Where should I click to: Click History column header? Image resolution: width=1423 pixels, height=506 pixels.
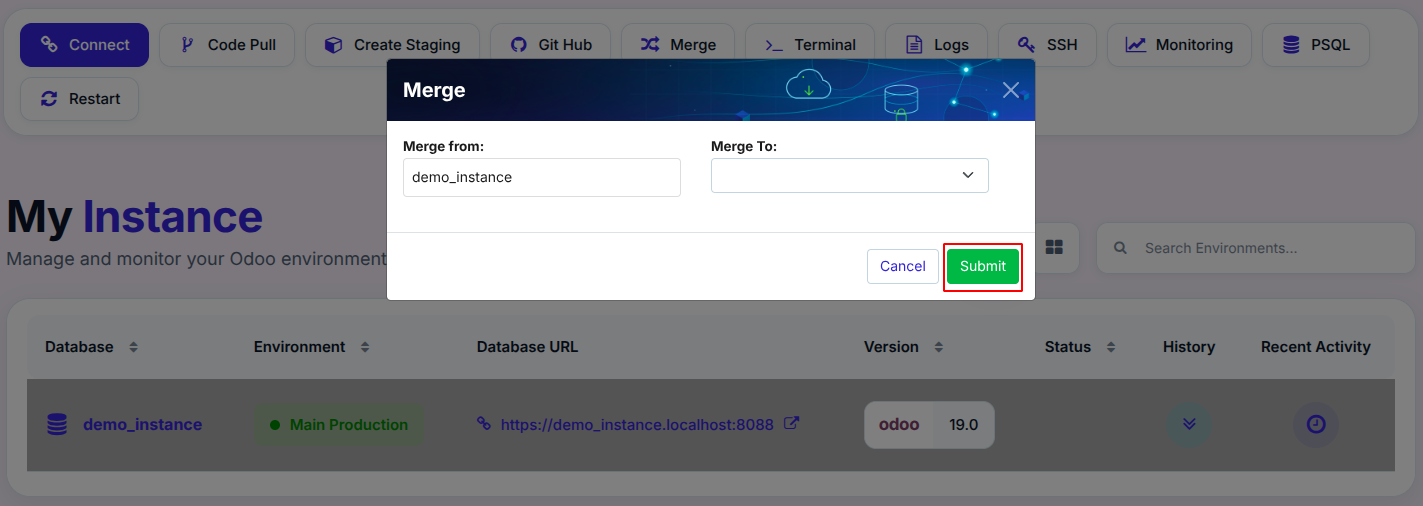tap(1189, 347)
